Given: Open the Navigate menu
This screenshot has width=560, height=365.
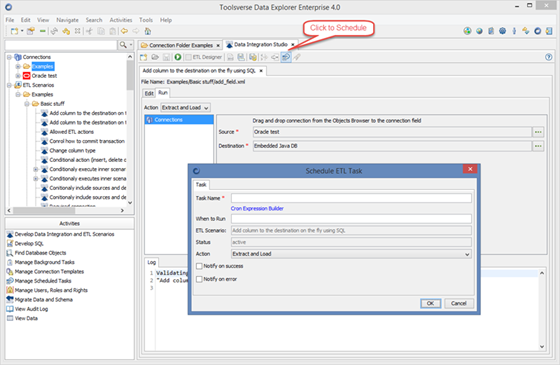Looking at the screenshot, I should 67,20.
